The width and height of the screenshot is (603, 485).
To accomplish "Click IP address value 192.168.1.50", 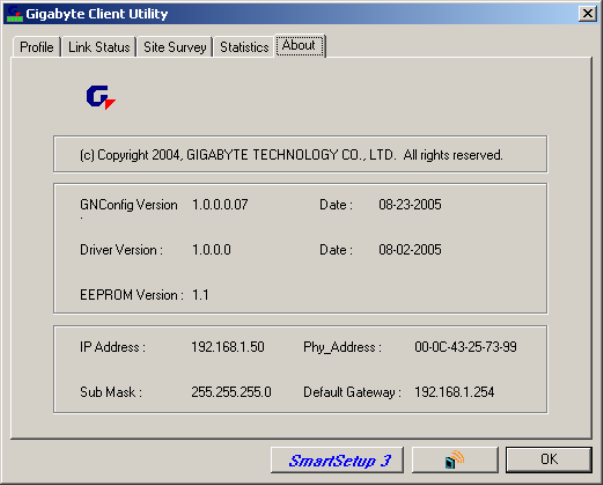I will click(x=228, y=347).
